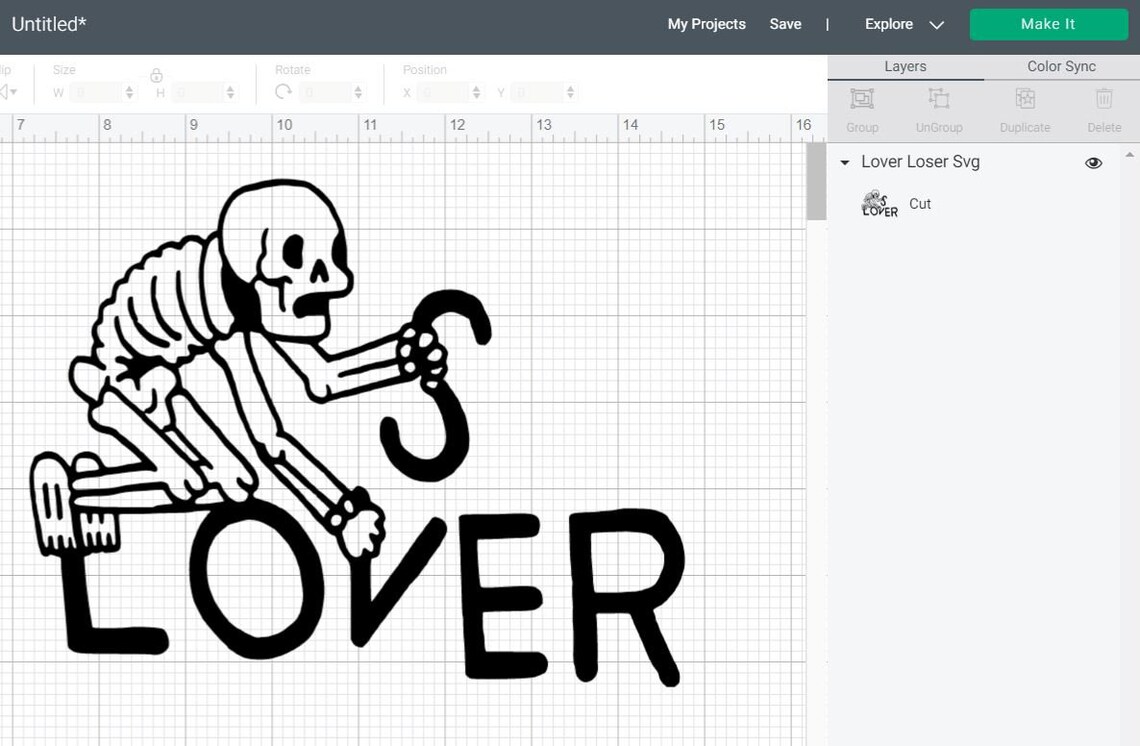Select the Group icon in Layers panel

click(862, 99)
